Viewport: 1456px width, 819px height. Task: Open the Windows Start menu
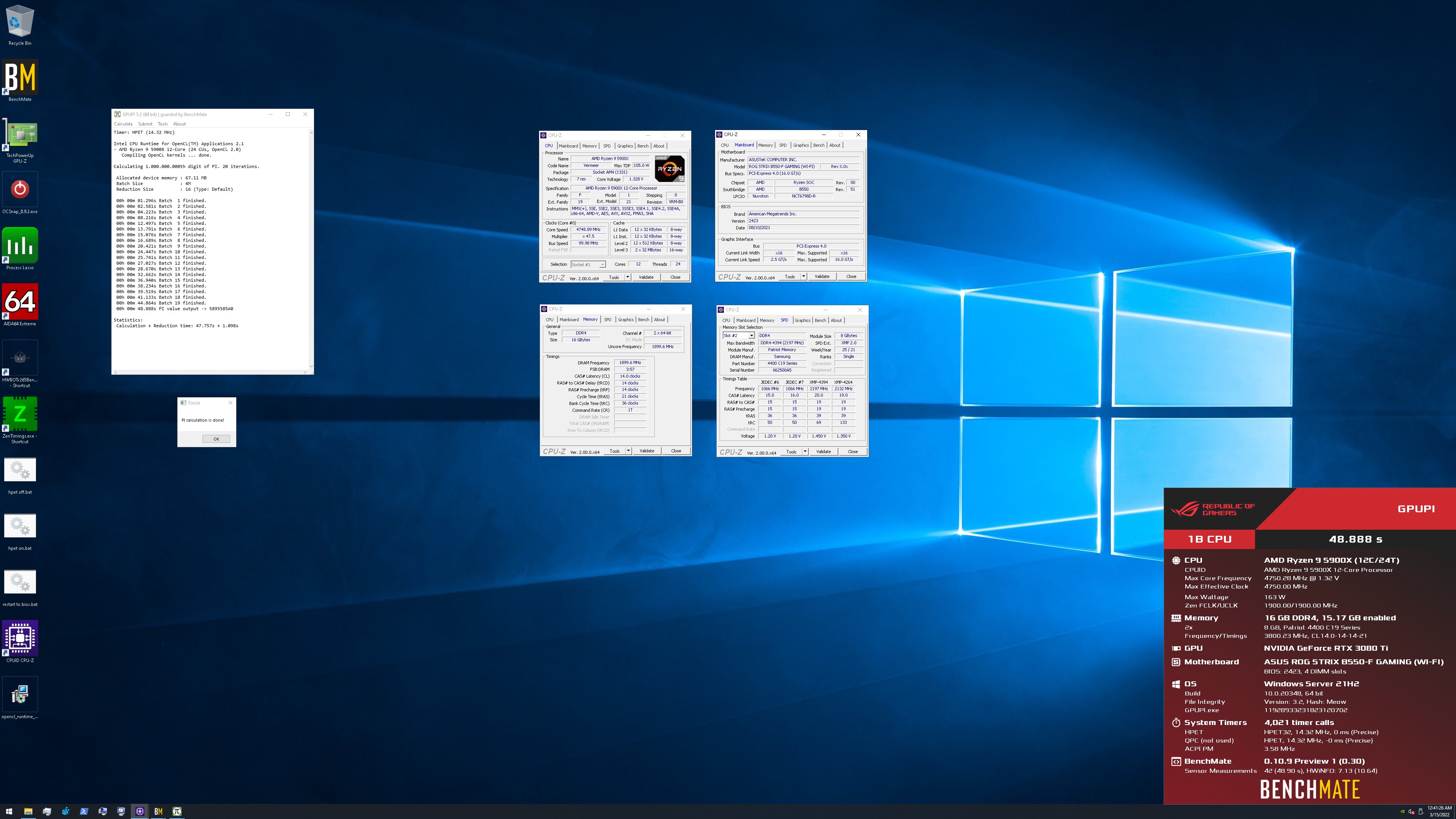click(8, 812)
